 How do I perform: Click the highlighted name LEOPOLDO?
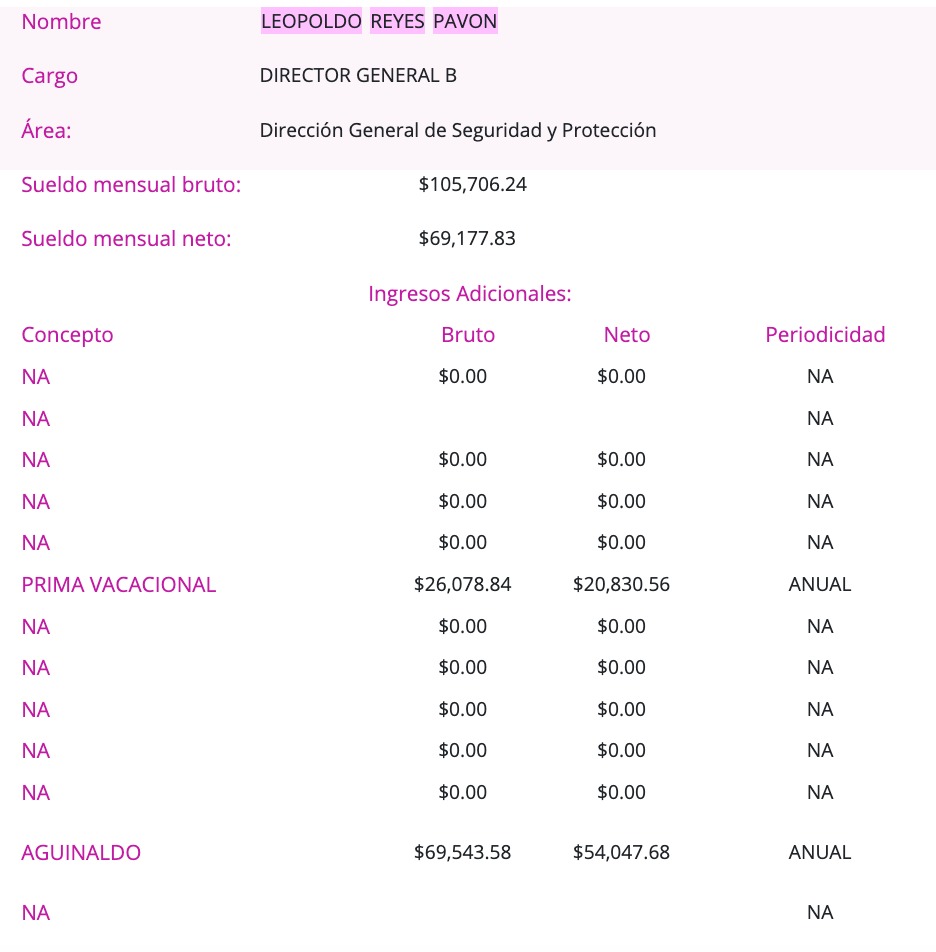point(311,22)
